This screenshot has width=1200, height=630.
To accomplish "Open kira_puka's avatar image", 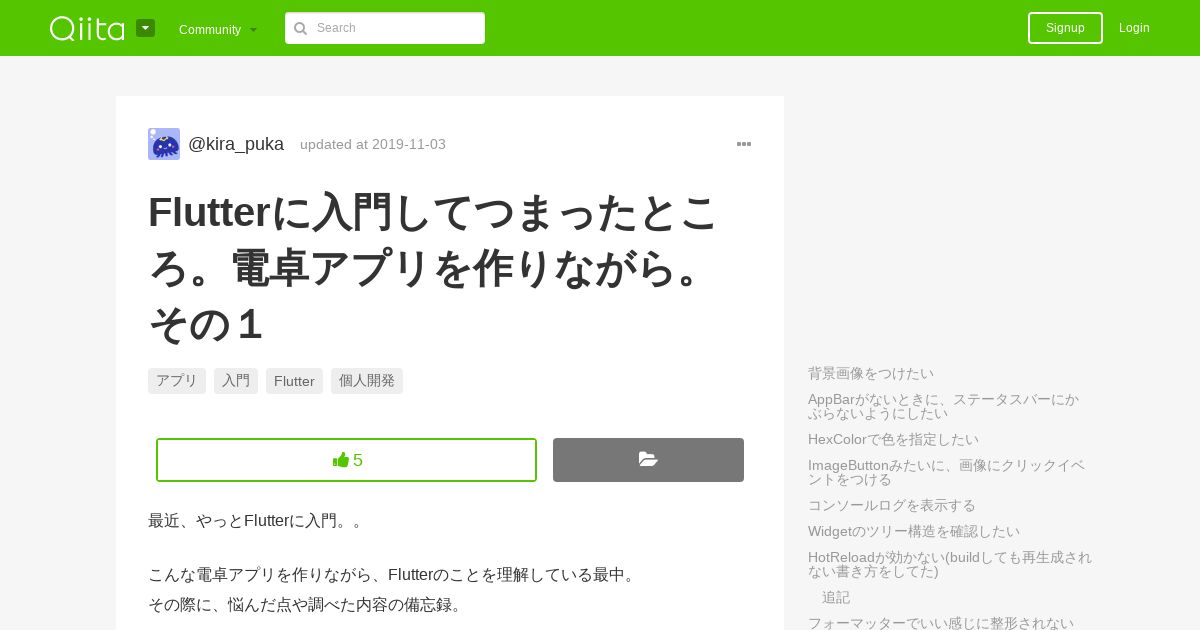I will point(164,144).
